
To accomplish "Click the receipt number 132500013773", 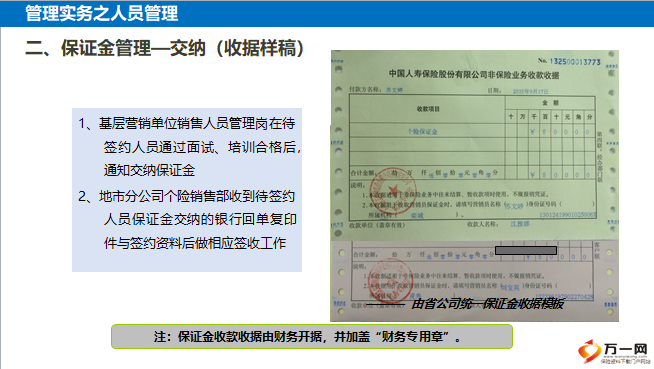I will point(575,62).
